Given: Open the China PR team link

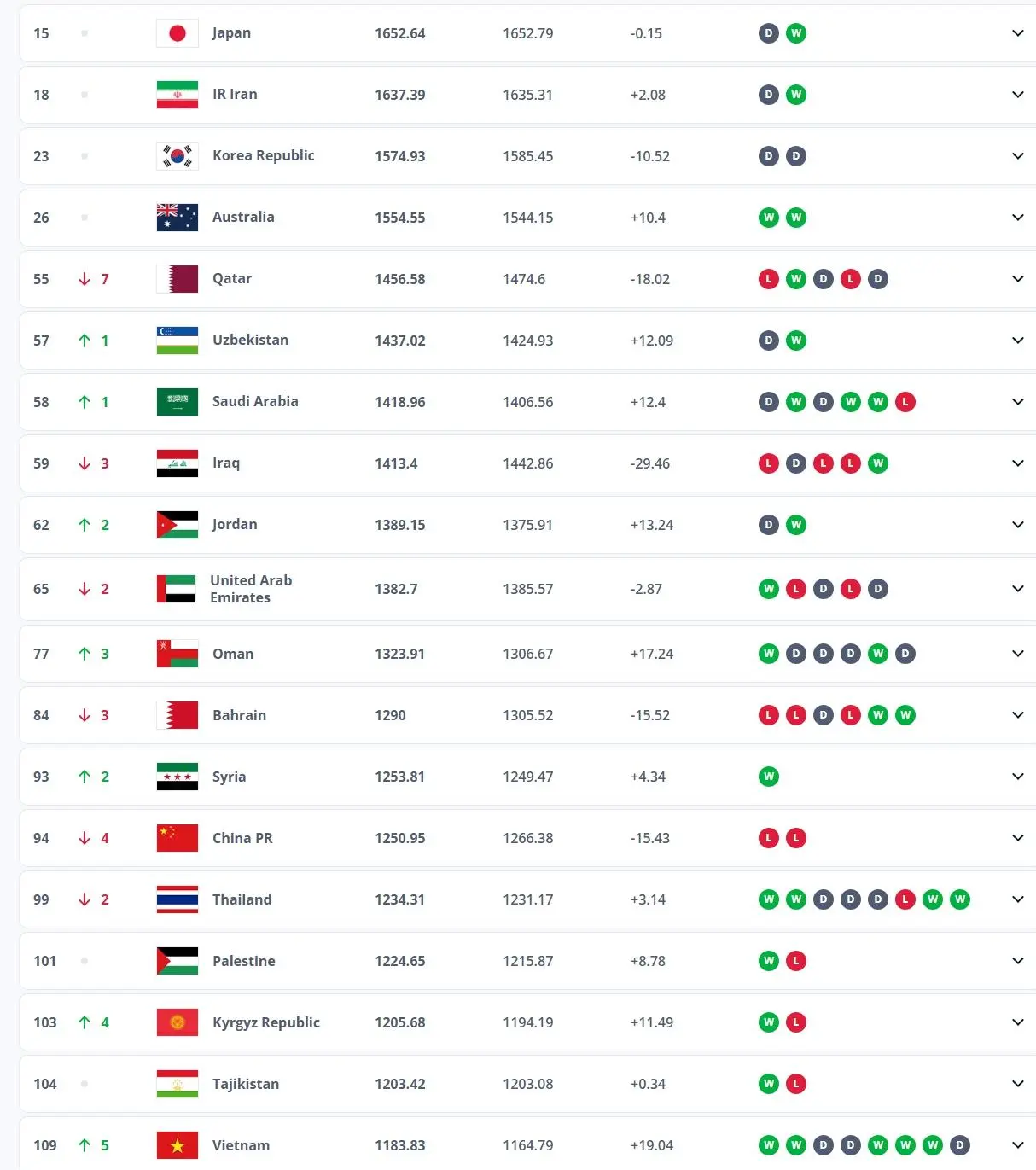Looking at the screenshot, I should point(242,838).
